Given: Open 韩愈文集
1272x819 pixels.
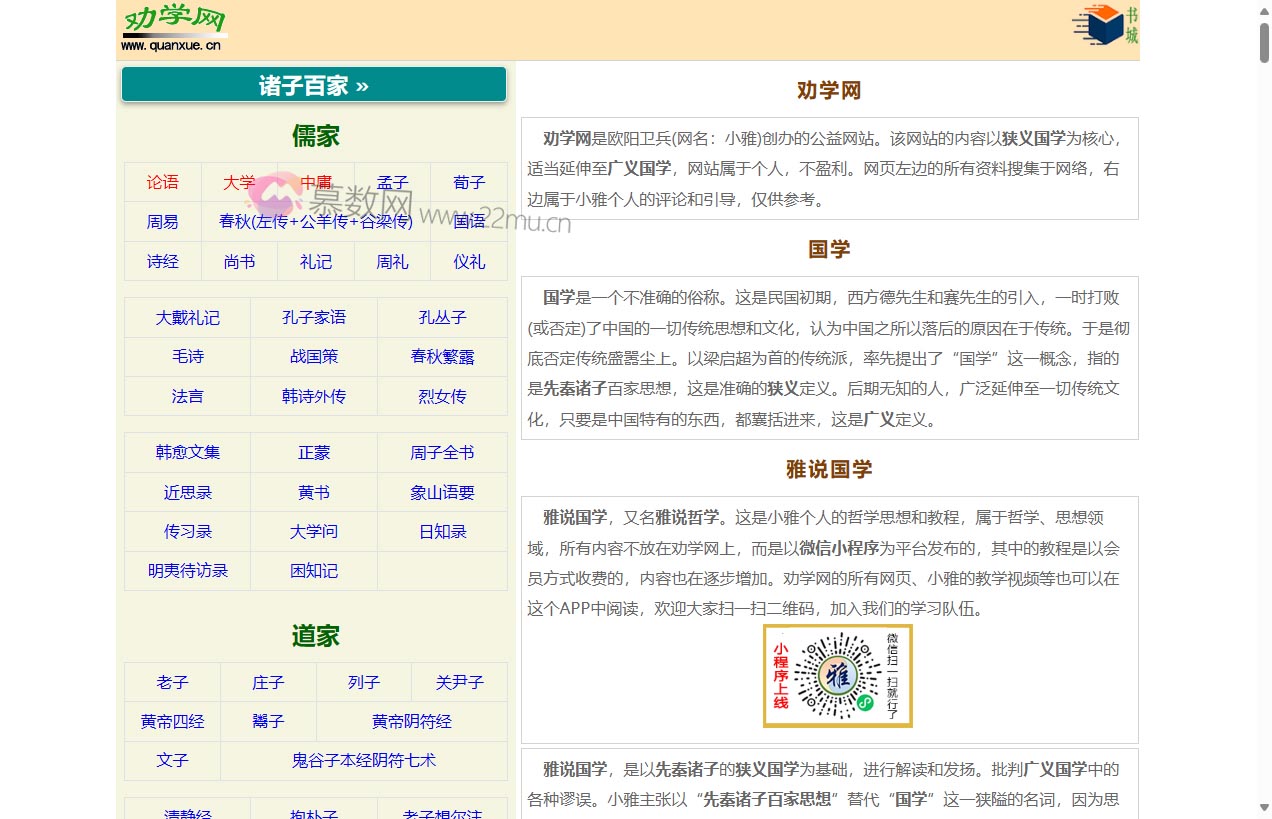Looking at the screenshot, I should [x=187, y=452].
